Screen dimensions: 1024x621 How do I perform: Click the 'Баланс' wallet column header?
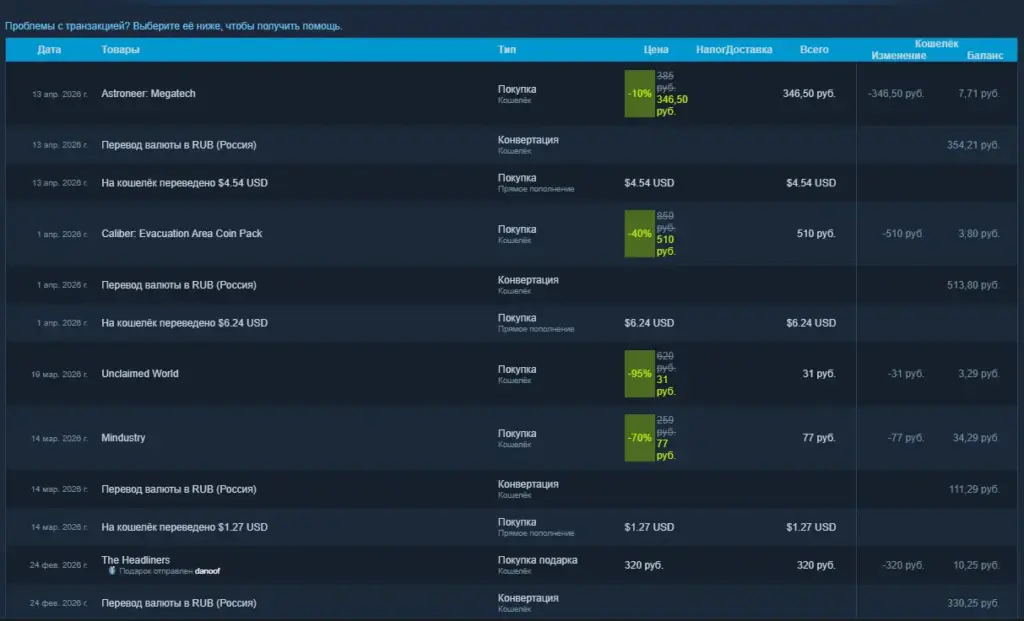tap(985, 56)
